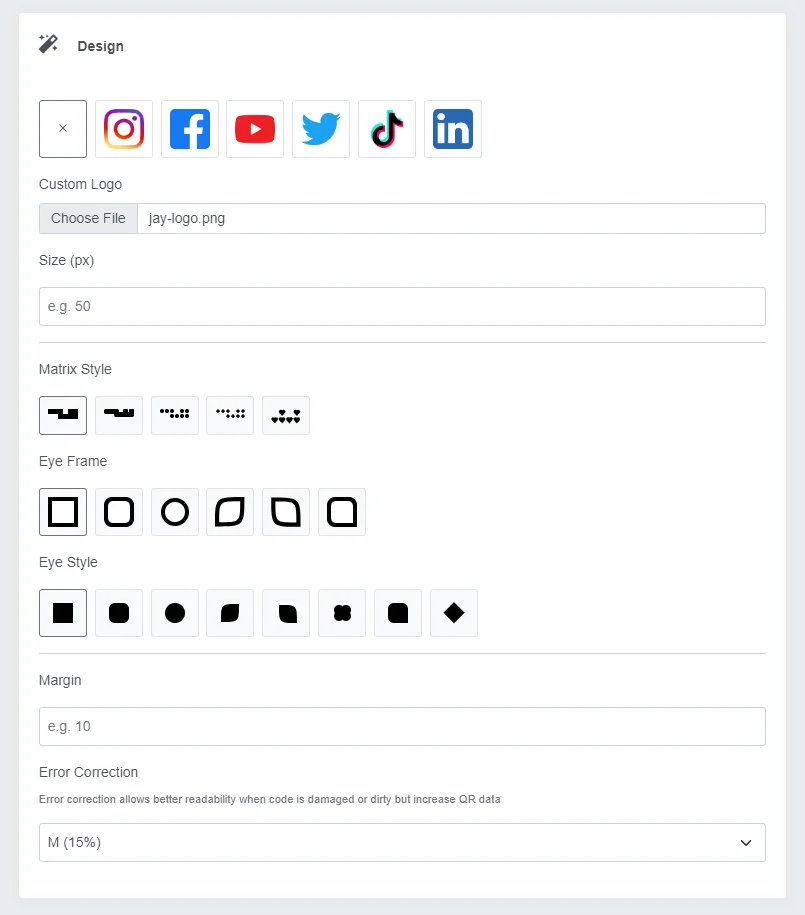This screenshot has width=805, height=915.
Task: Select the clover-shaped eye style
Action: pyautogui.click(x=342, y=613)
